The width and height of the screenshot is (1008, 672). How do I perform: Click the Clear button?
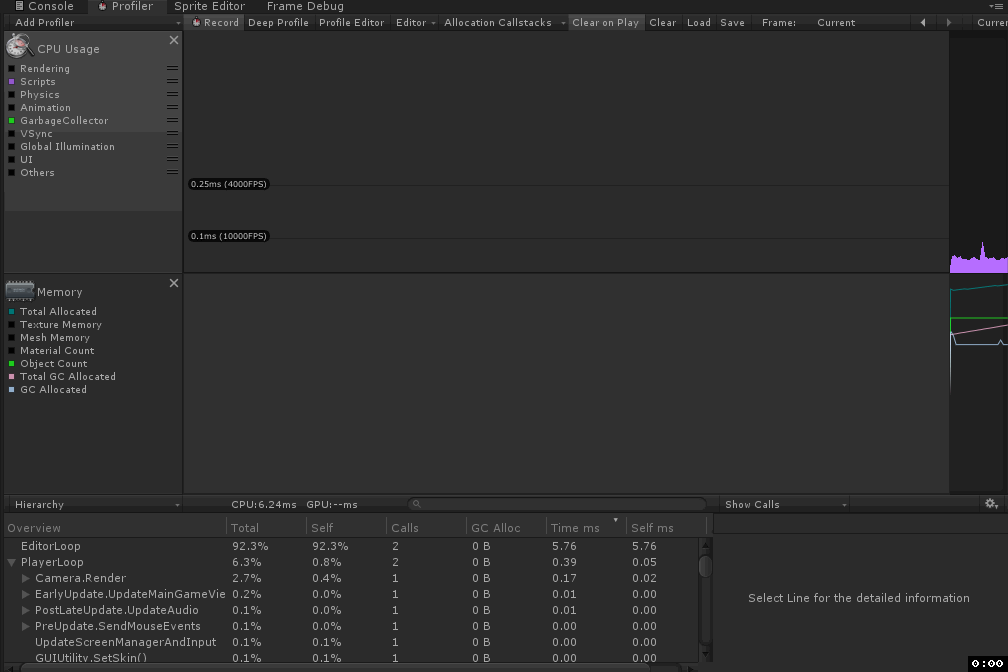(663, 23)
